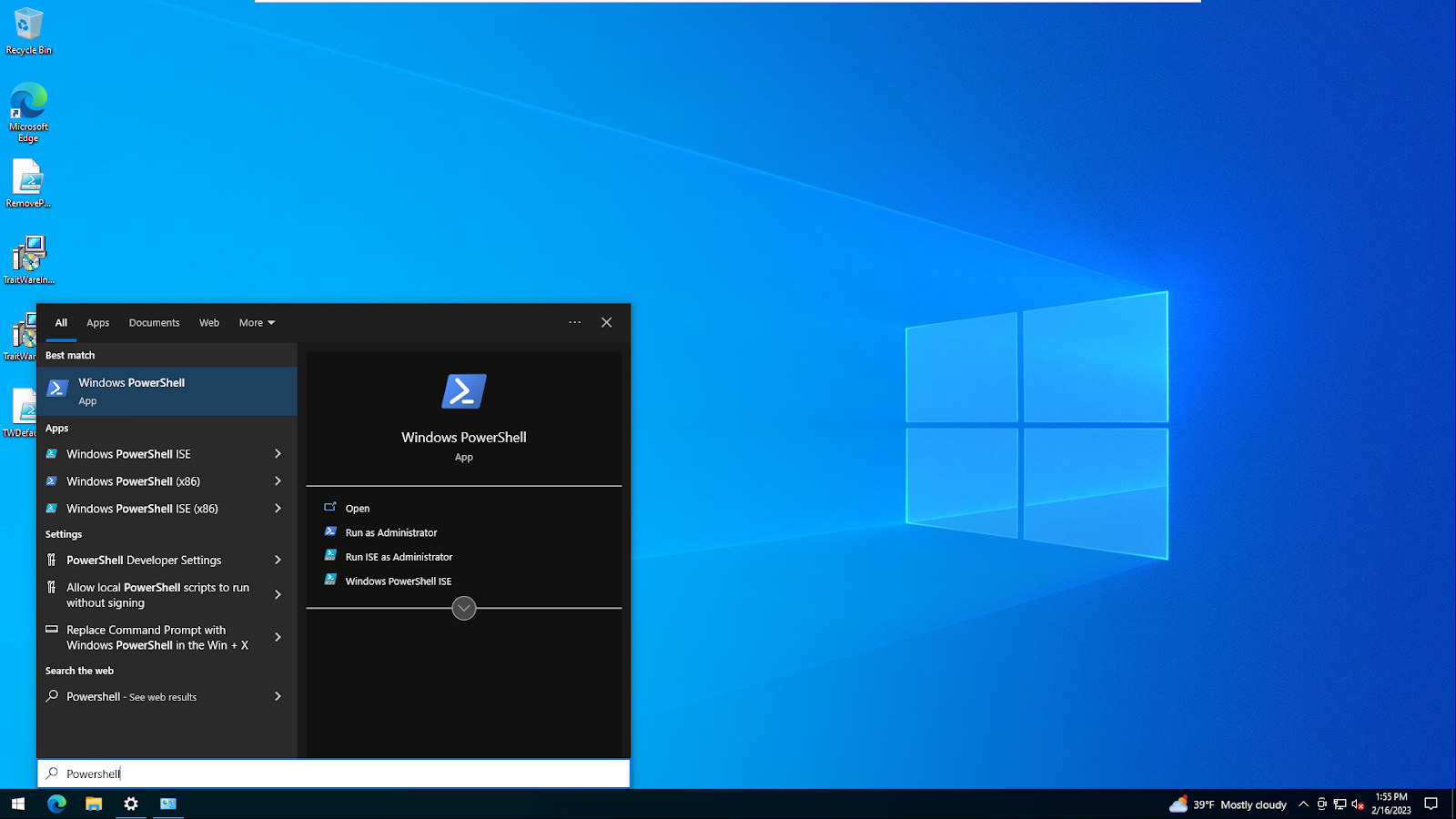Image resolution: width=1456 pixels, height=819 pixels.
Task: Open the search options ellipsis menu
Action: pyautogui.click(x=574, y=322)
